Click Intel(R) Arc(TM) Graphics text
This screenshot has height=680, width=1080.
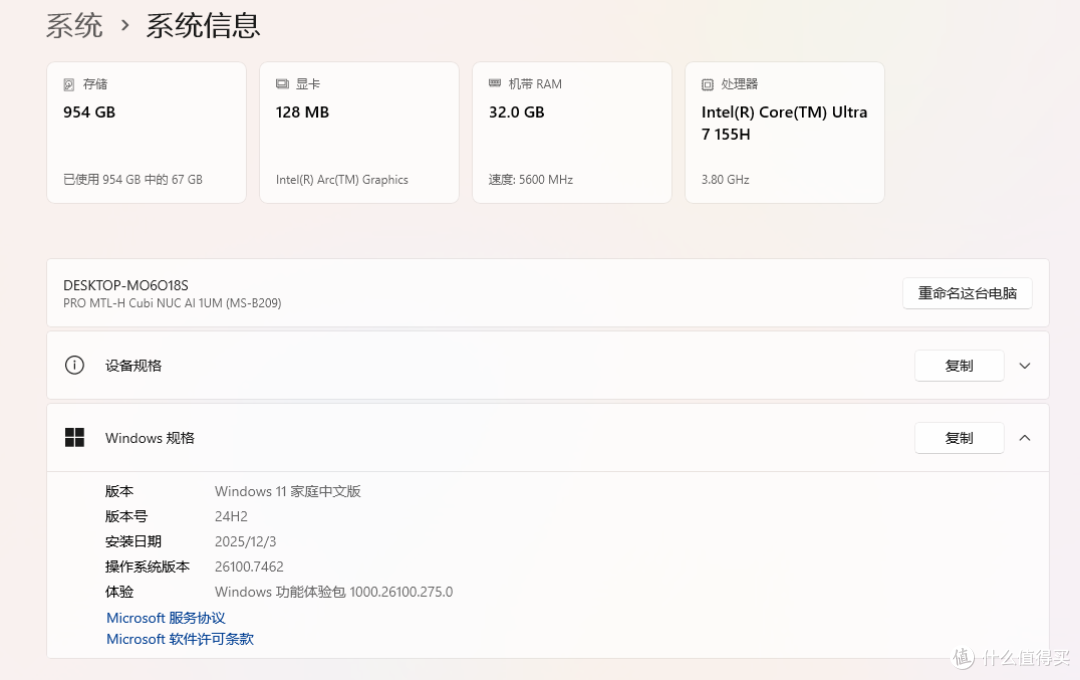[342, 180]
